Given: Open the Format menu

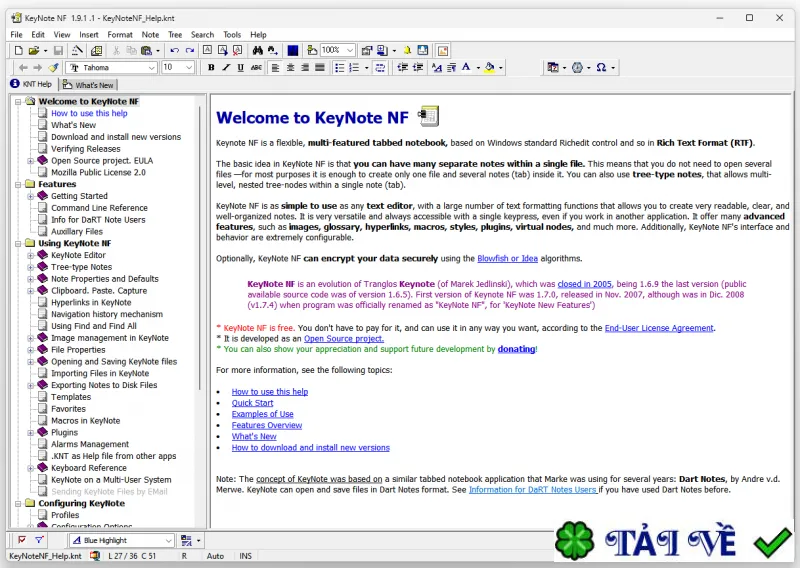Looking at the screenshot, I should [120, 35].
